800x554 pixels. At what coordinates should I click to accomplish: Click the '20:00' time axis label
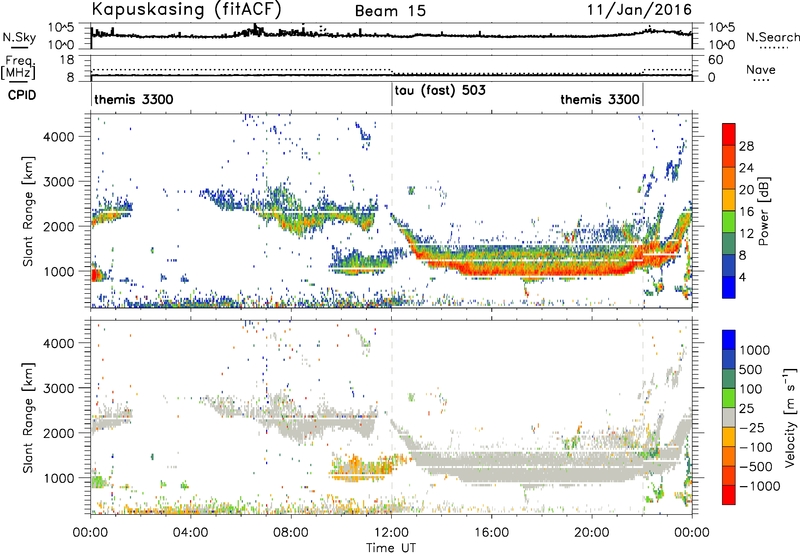click(x=592, y=533)
